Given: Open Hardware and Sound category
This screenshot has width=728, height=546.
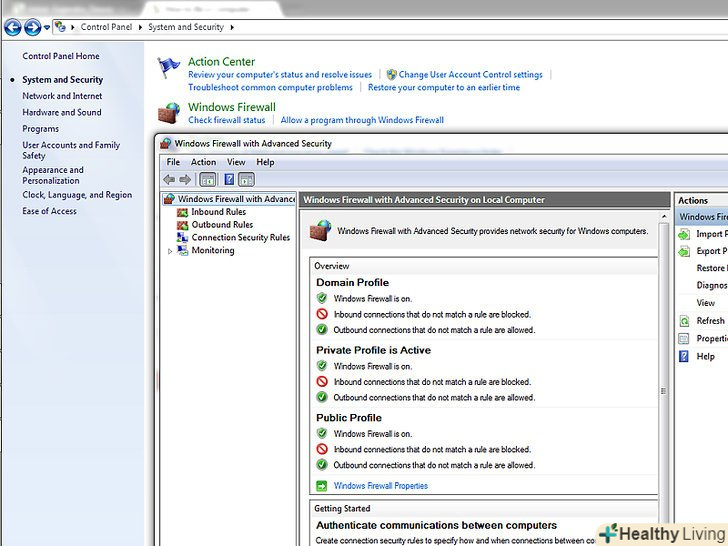Looking at the screenshot, I should (x=62, y=112).
